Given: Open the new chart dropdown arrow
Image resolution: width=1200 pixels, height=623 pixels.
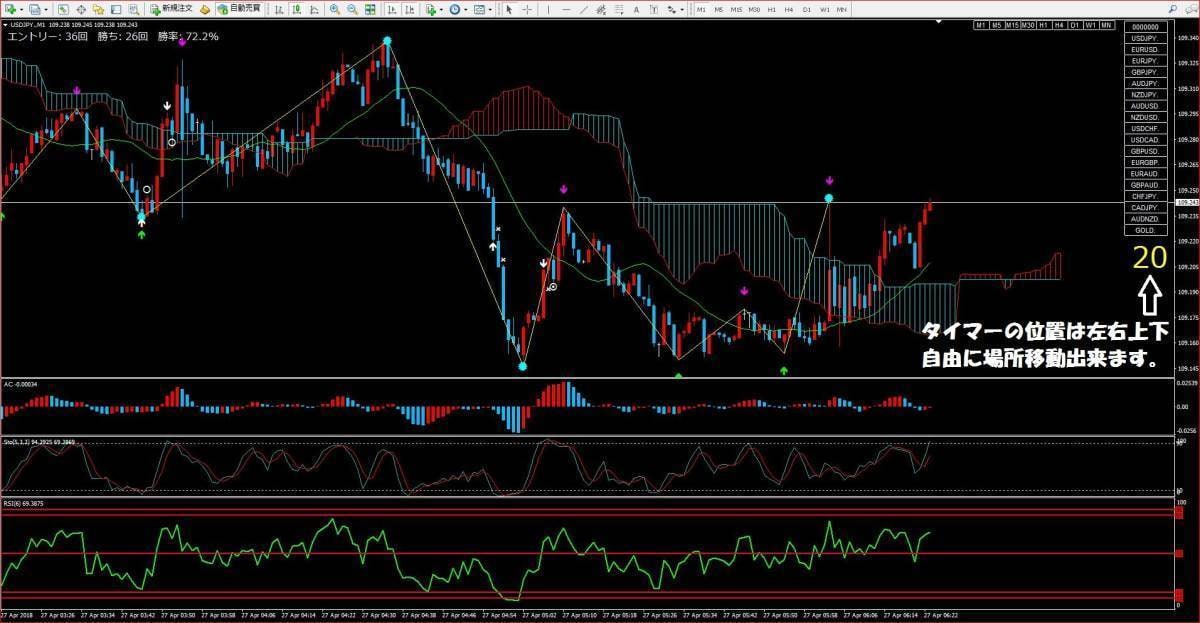Looking at the screenshot, I should pyautogui.click(x=21, y=9).
